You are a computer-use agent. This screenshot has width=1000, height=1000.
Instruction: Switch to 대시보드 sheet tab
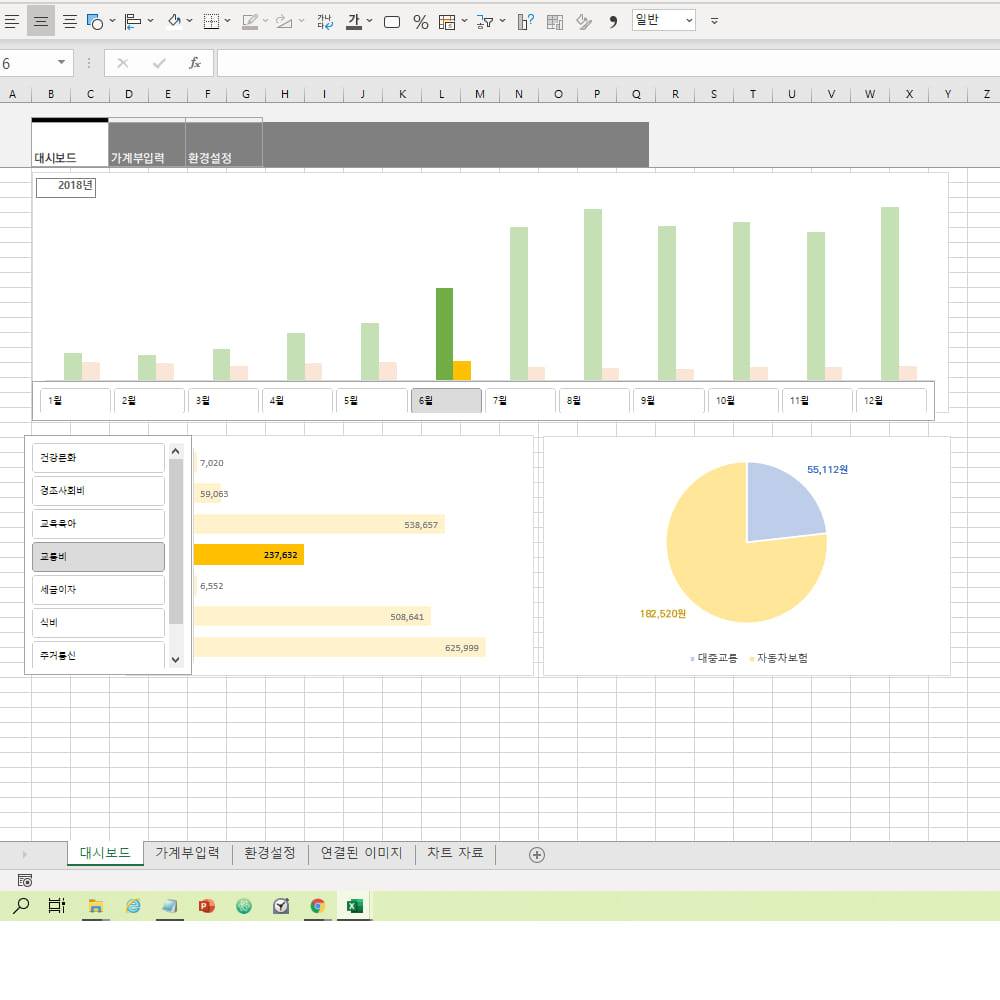point(105,853)
